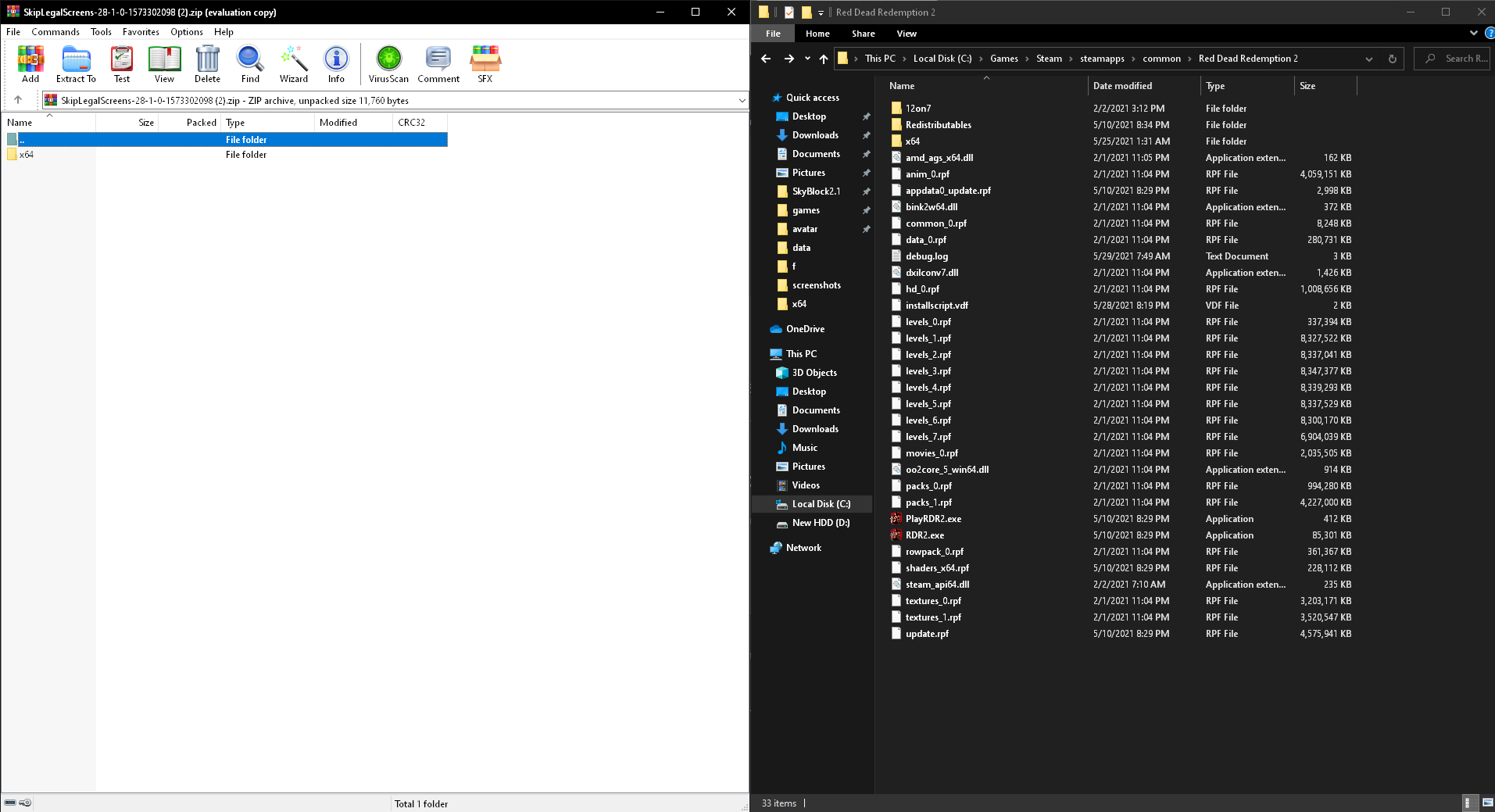Expand the WinRAR archive path dropdown
Image resolution: width=1495 pixels, height=812 pixels.
(742, 100)
